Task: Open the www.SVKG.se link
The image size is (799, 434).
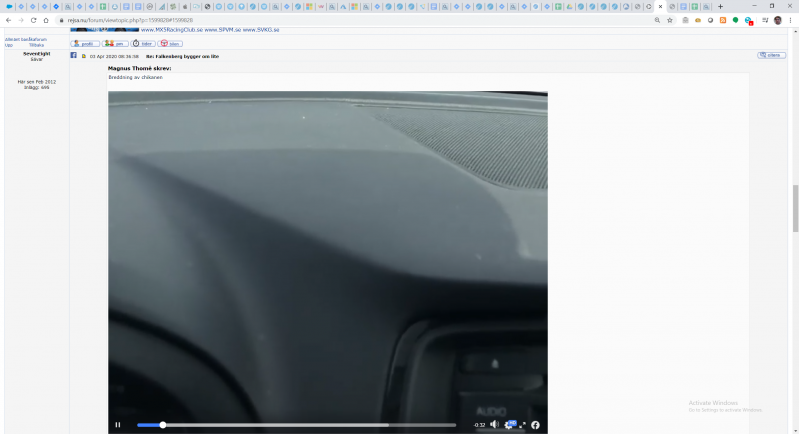Action: (261, 30)
